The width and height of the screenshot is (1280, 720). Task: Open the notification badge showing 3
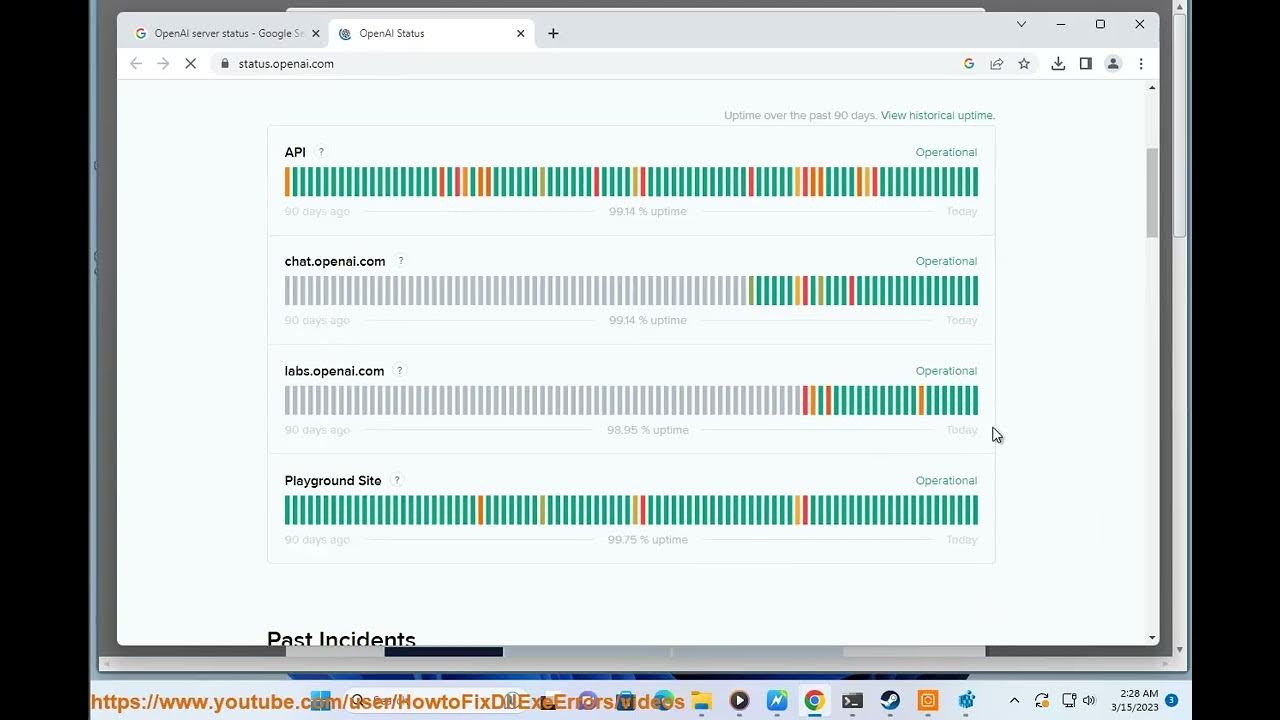pyautogui.click(x=1171, y=700)
